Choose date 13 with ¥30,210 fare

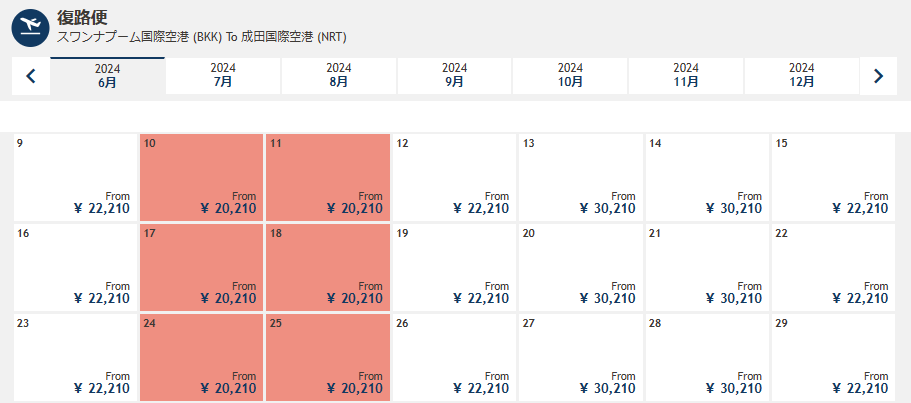pos(581,178)
